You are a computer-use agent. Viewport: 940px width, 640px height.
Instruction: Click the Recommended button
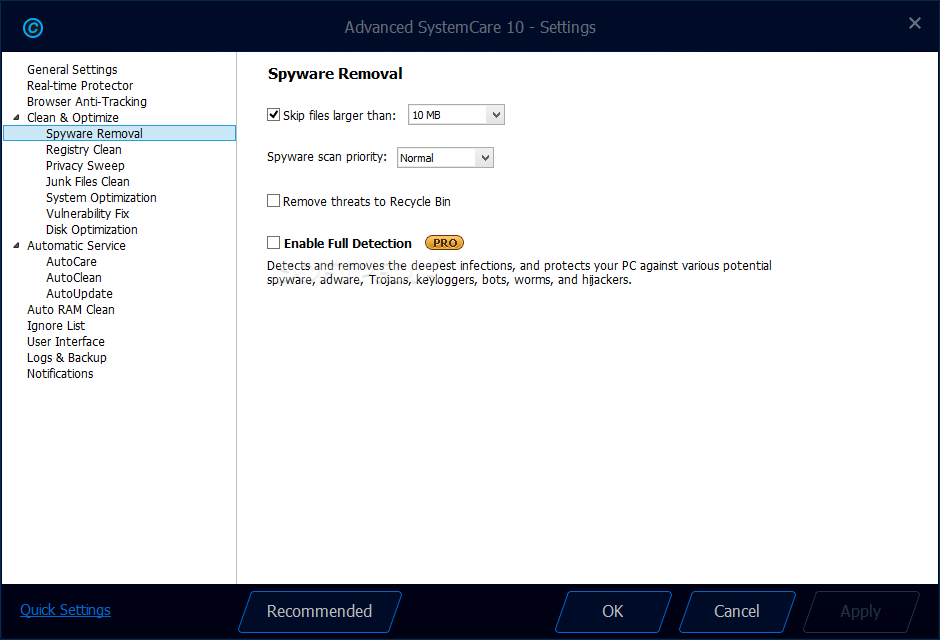[320, 612]
